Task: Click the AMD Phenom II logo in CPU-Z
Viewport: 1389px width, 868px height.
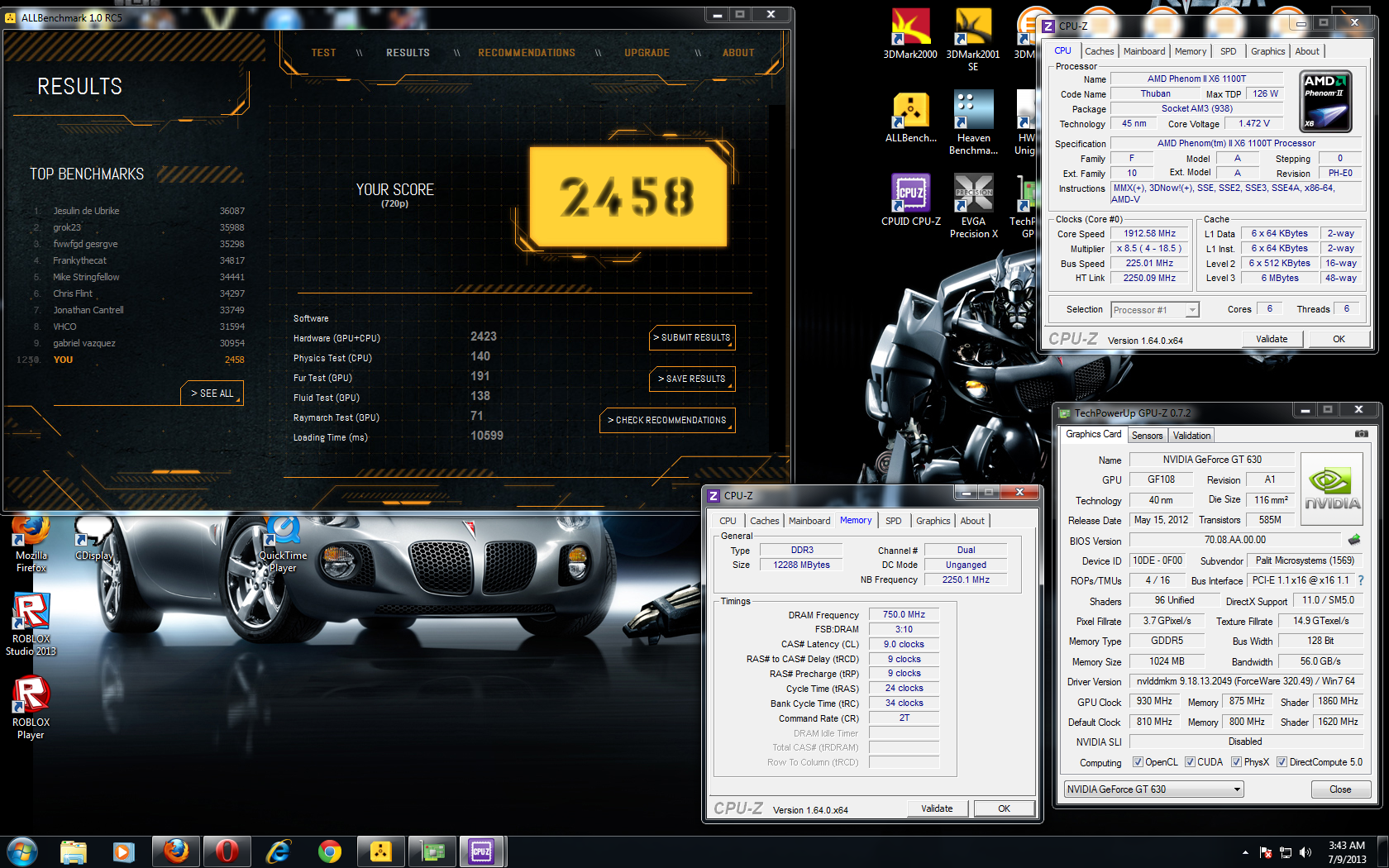Action: (x=1325, y=101)
